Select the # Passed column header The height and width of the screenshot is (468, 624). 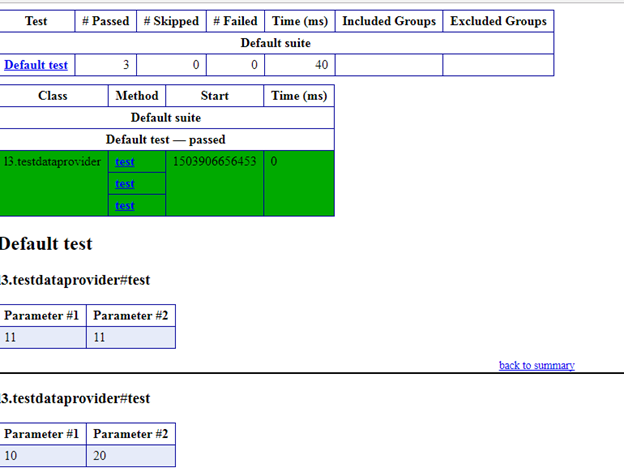tap(105, 21)
